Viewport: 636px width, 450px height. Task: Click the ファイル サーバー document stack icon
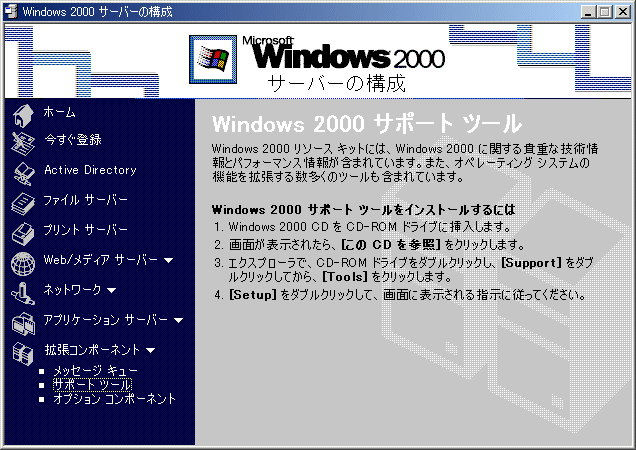tap(23, 203)
